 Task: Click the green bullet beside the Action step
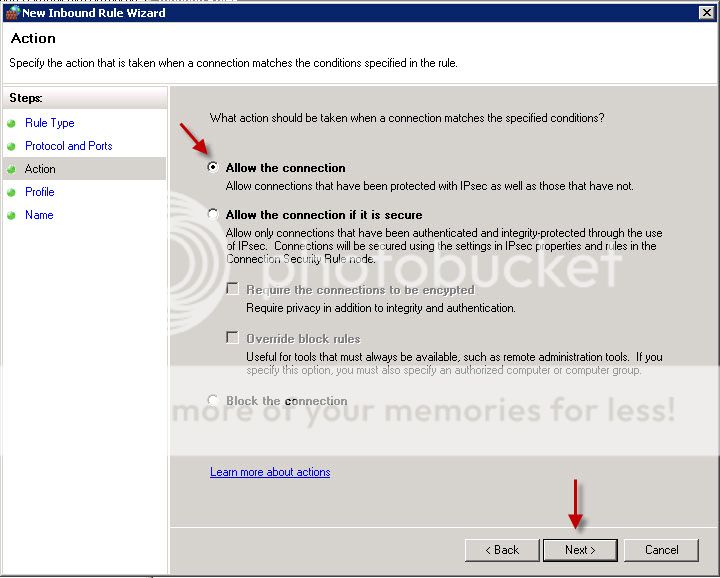click(12, 170)
